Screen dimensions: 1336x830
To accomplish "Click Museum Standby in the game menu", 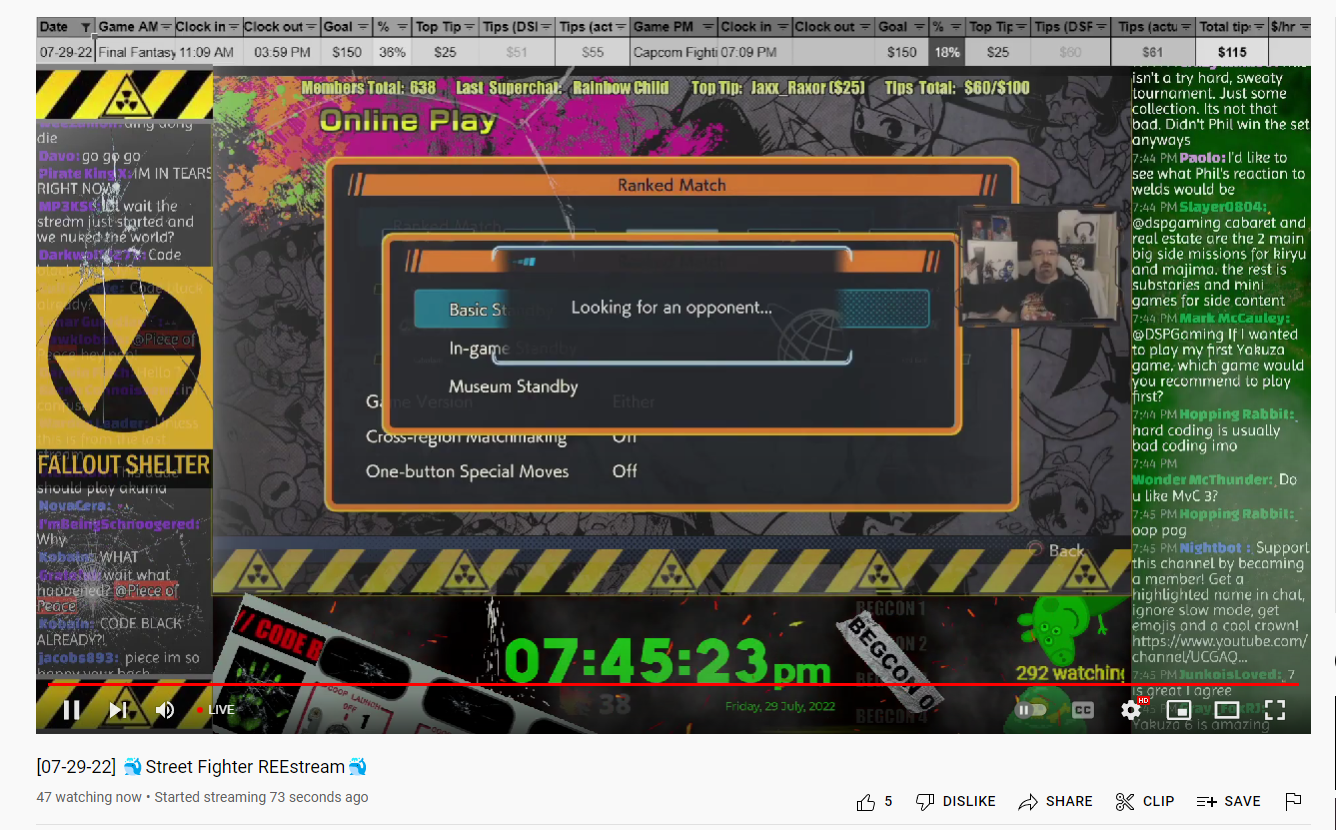I will (513, 387).
